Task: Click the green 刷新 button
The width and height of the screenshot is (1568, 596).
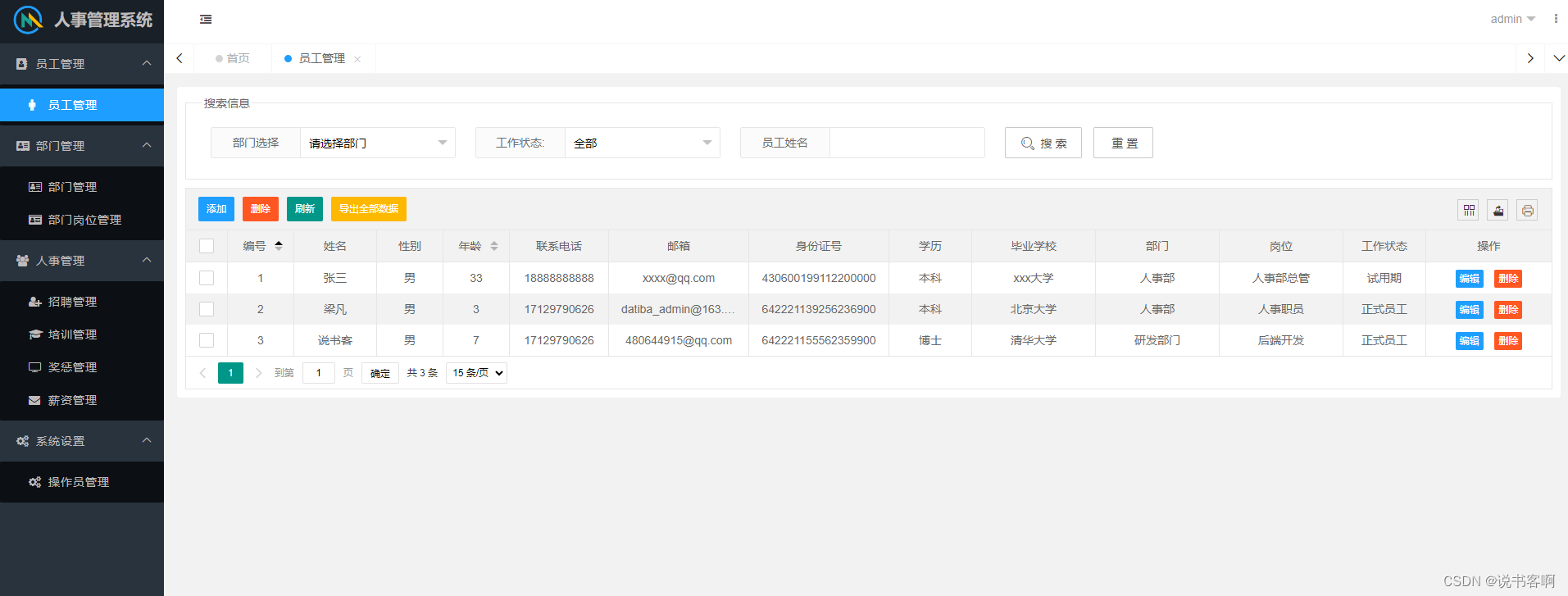Action: tap(305, 209)
